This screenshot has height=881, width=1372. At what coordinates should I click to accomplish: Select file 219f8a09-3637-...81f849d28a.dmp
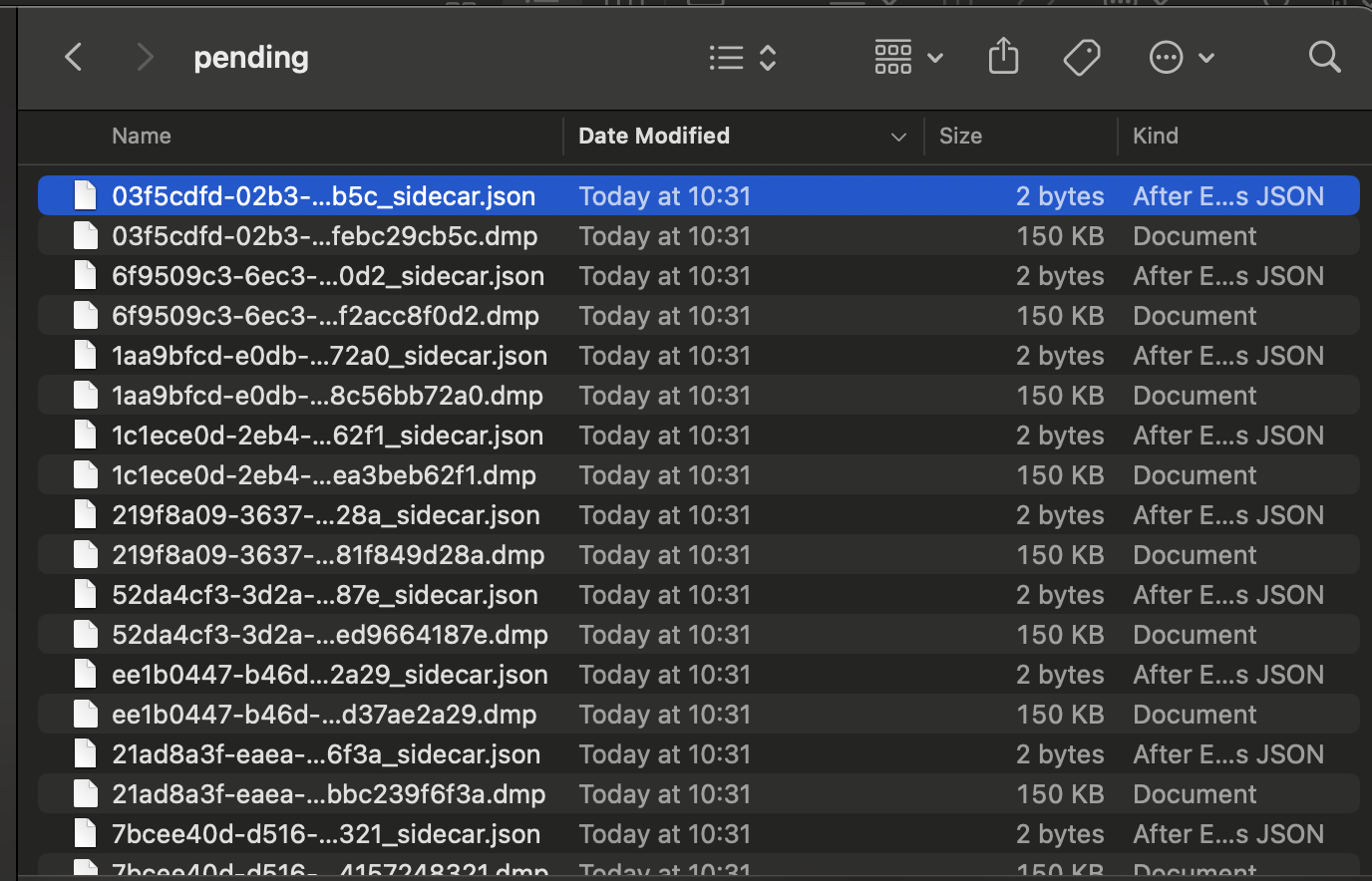click(x=699, y=554)
